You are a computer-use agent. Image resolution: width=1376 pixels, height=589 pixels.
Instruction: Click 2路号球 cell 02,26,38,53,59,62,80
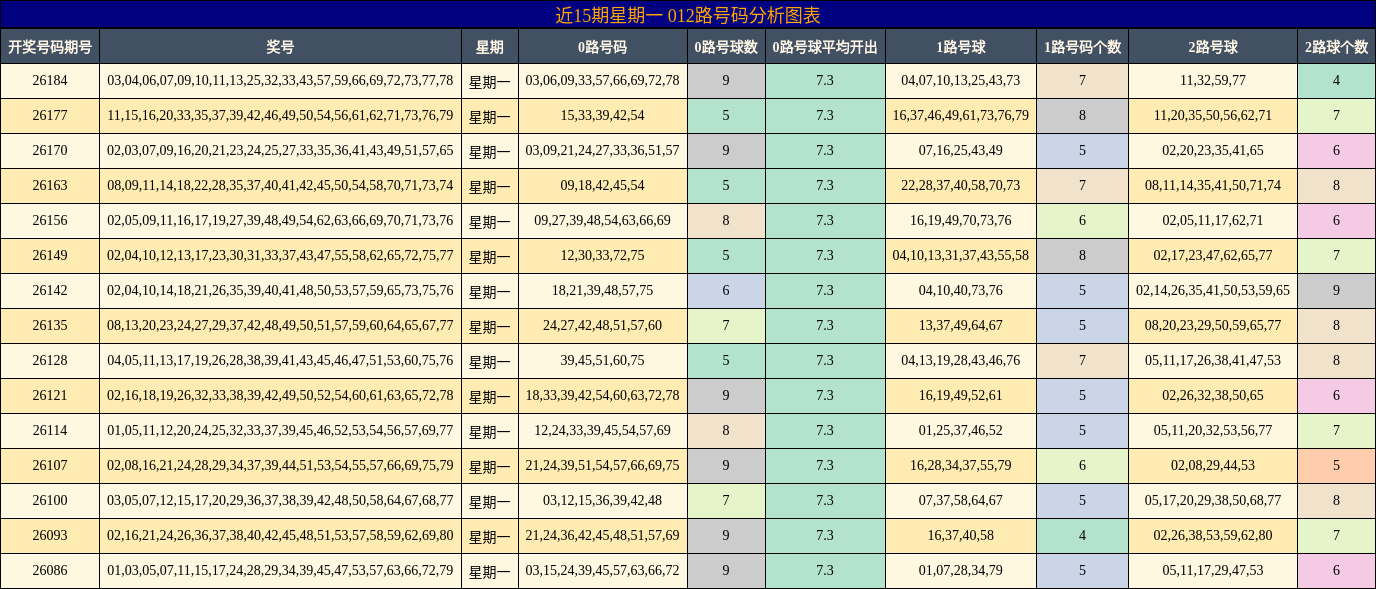(1213, 536)
